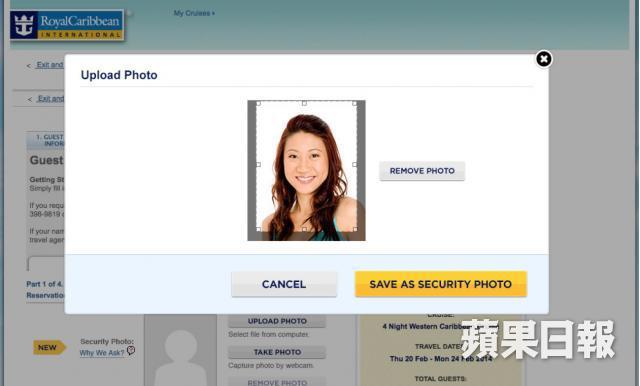Image resolution: width=640 pixels, height=386 pixels.
Task: Save as Security Photo
Action: point(441,284)
